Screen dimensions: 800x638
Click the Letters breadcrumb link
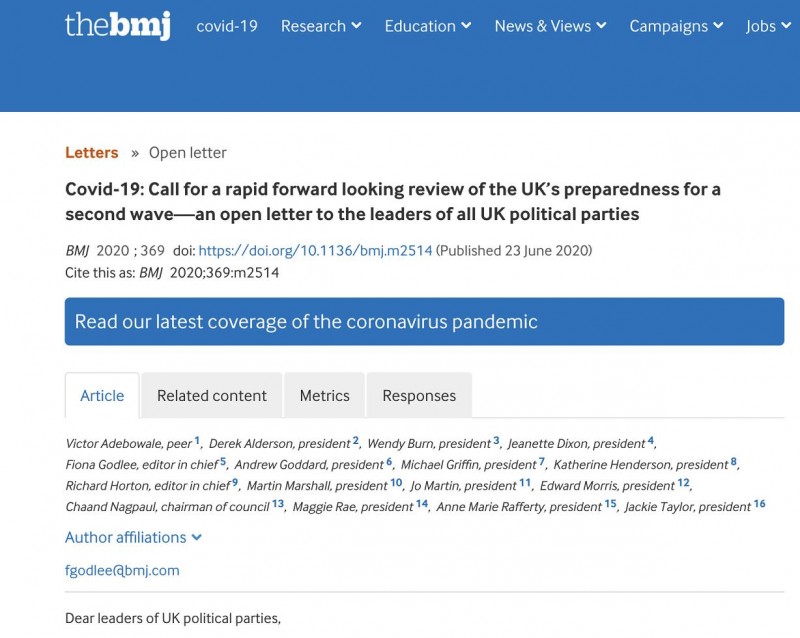click(92, 153)
